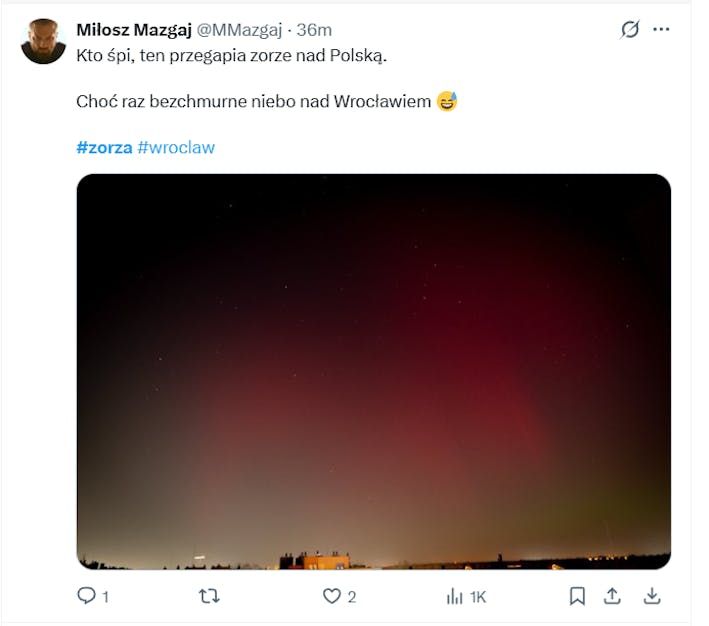The height and width of the screenshot is (626, 709).
Task: Click the reply count of 1
Action: tap(105, 597)
